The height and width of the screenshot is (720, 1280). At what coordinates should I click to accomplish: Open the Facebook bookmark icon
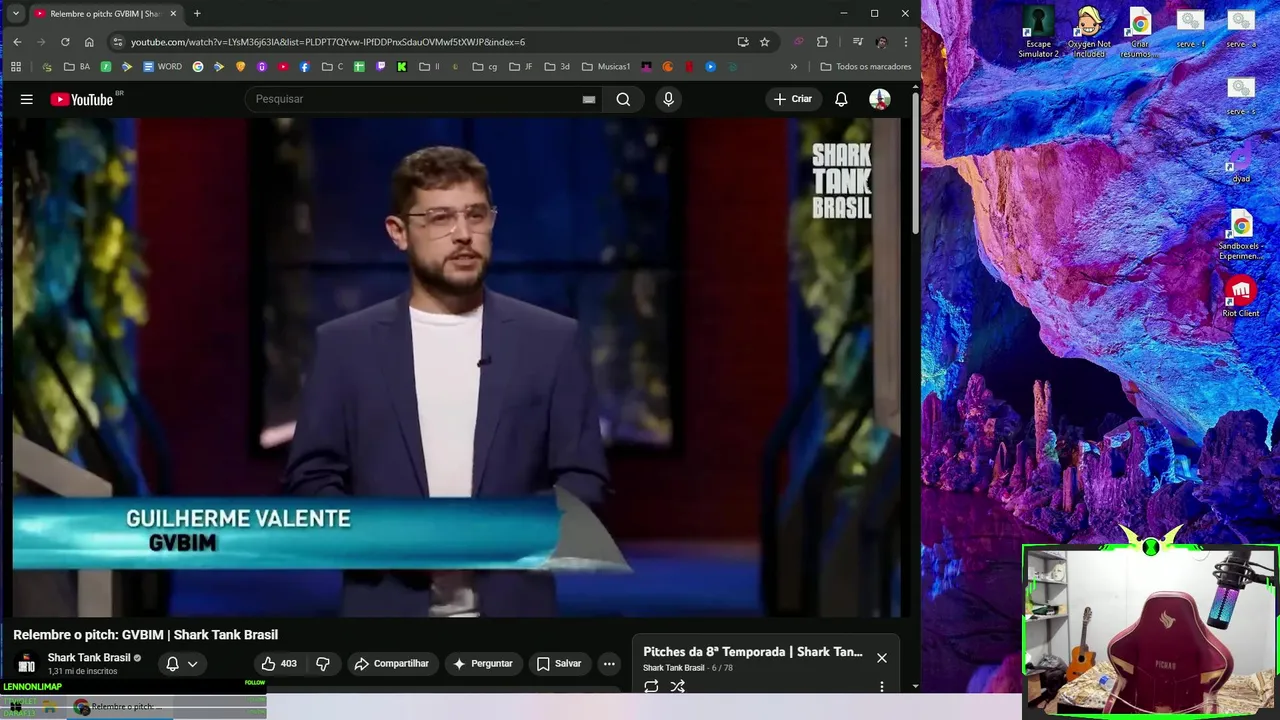(x=305, y=67)
